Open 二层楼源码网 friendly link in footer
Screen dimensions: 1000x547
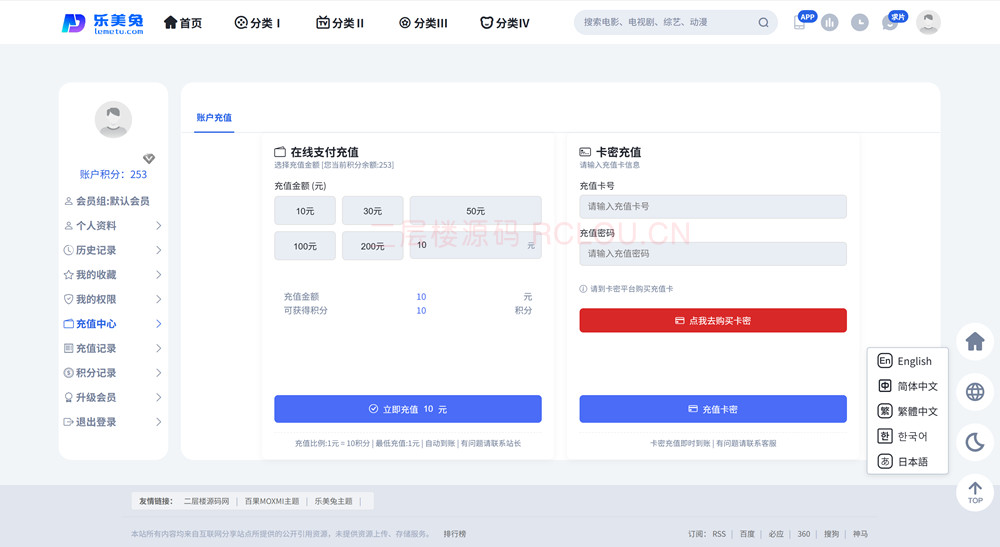click(206, 501)
